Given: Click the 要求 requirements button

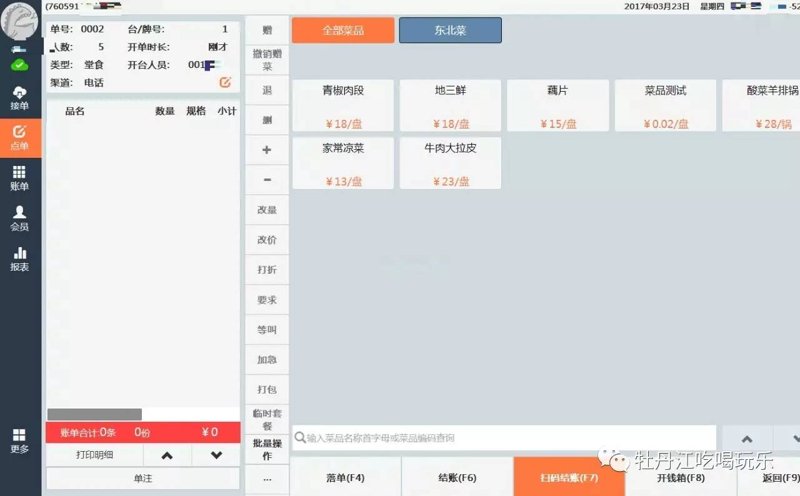Looking at the screenshot, I should (267, 300).
